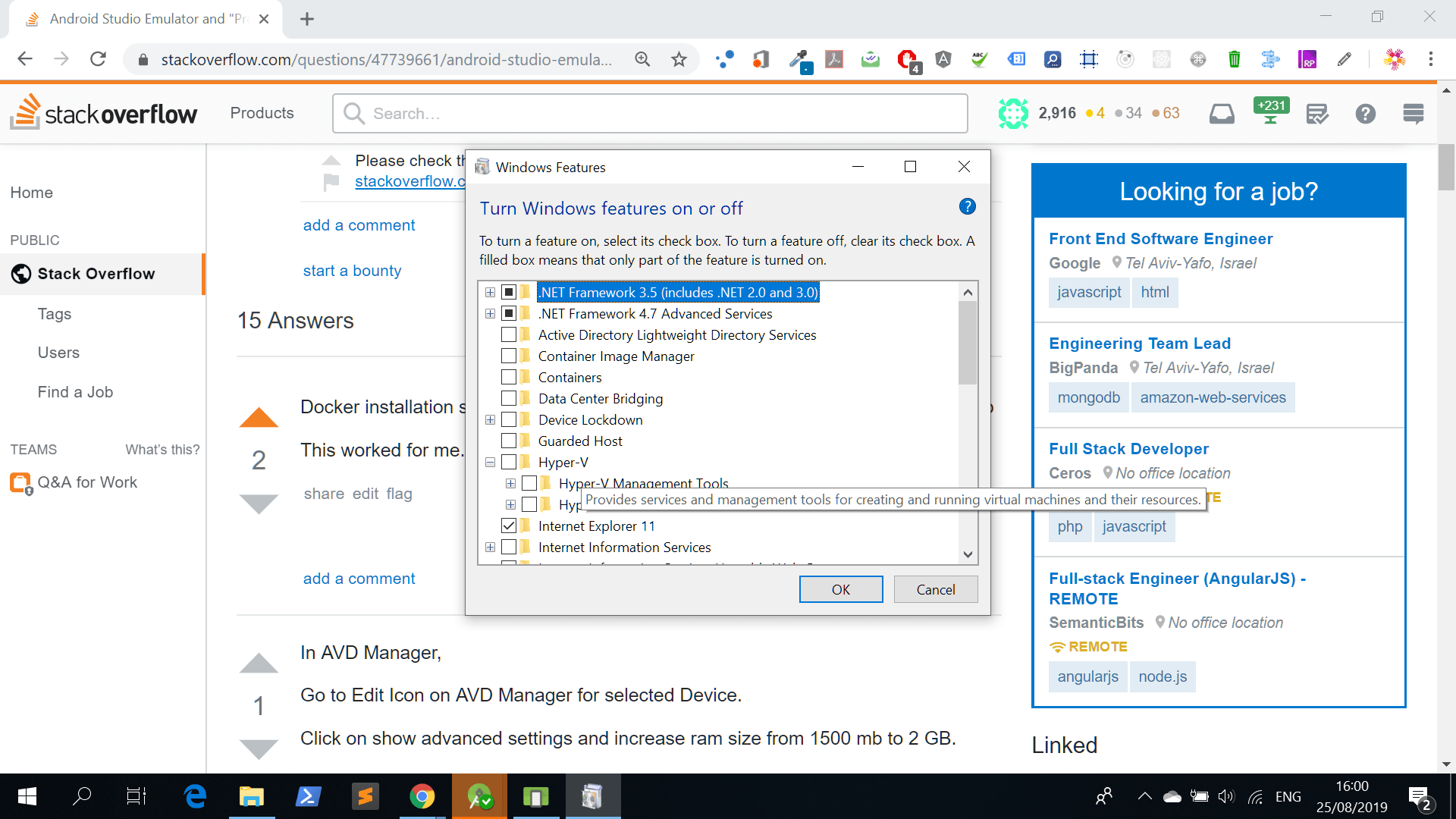Check the Guarded Host feature

pyautogui.click(x=509, y=441)
